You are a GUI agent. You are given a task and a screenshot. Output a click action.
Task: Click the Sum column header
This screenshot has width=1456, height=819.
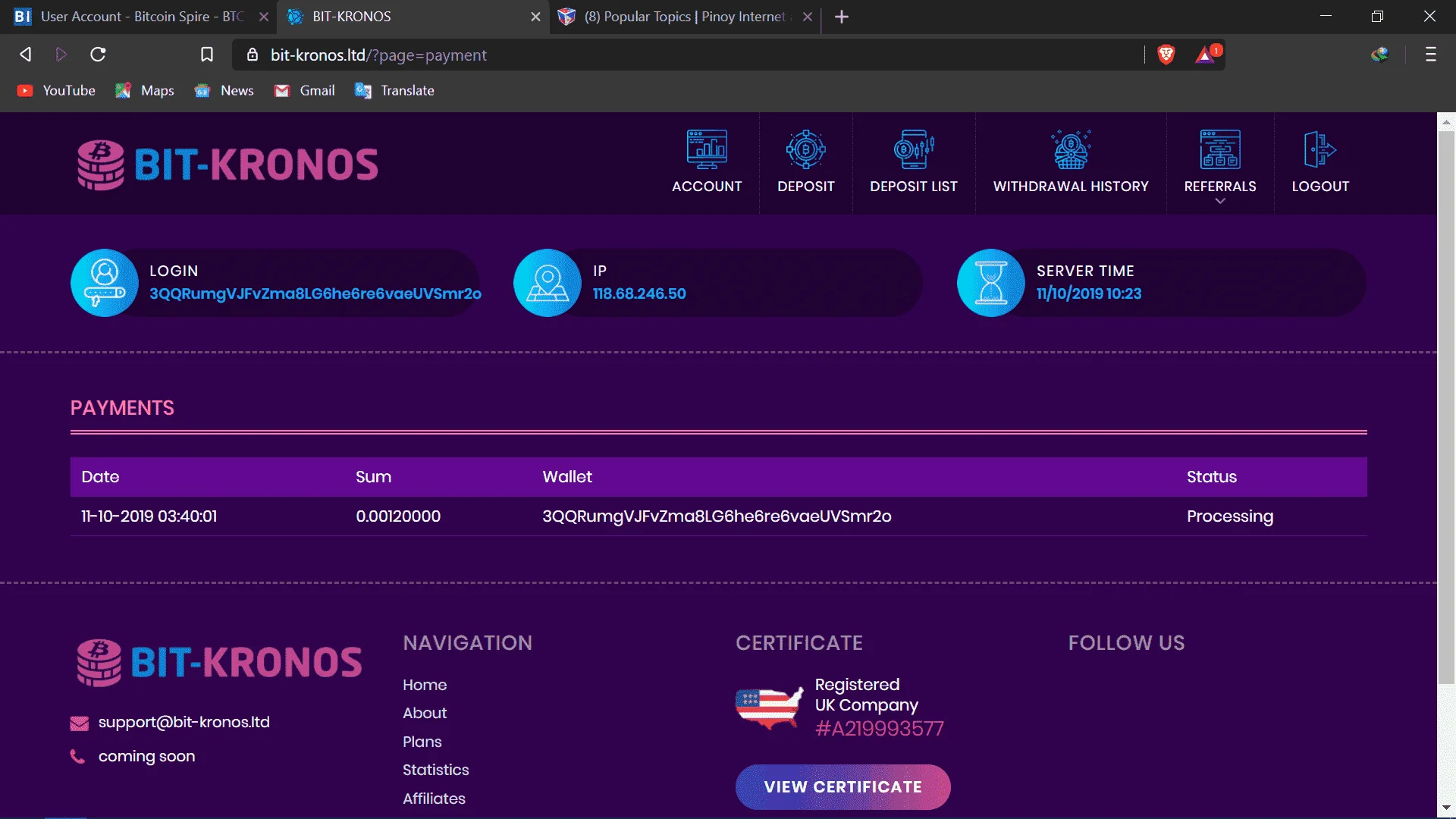coord(373,477)
